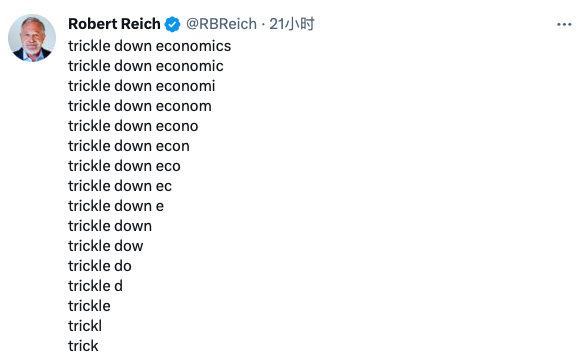Click the line 'trickle down econ'
Viewport: 584px width, 363px height.
129,146
